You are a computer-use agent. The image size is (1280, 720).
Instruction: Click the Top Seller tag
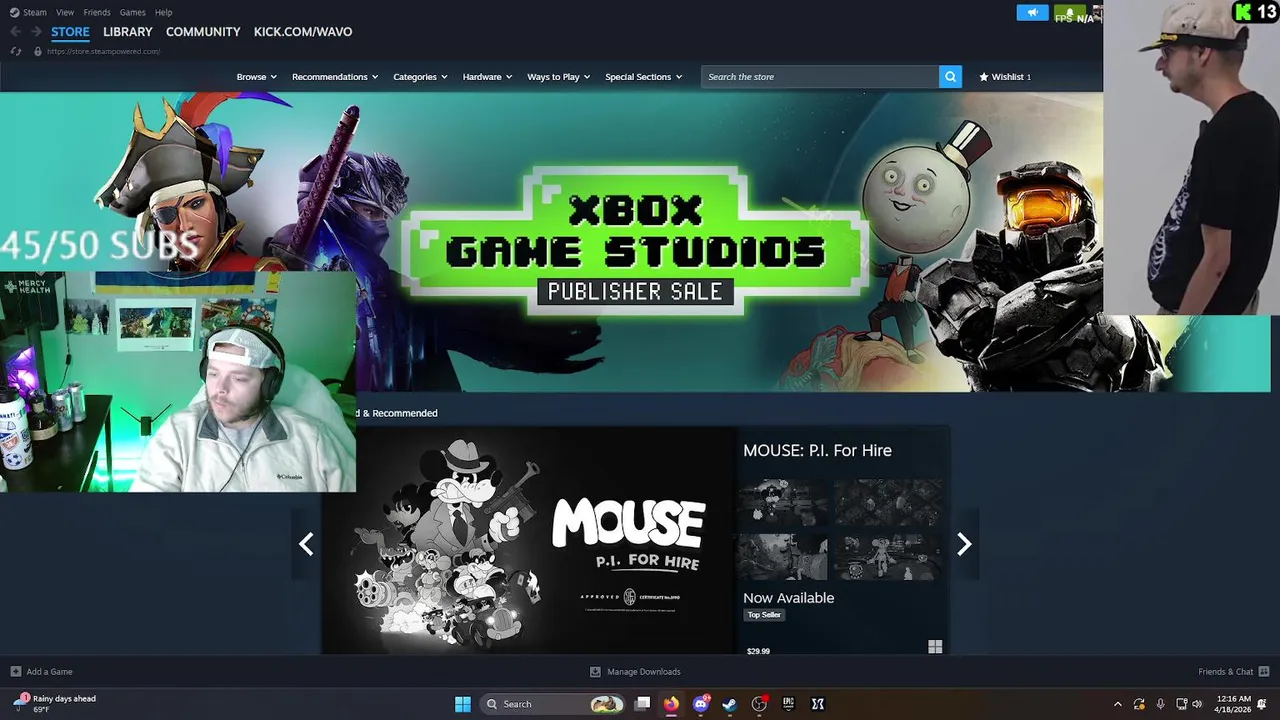764,615
